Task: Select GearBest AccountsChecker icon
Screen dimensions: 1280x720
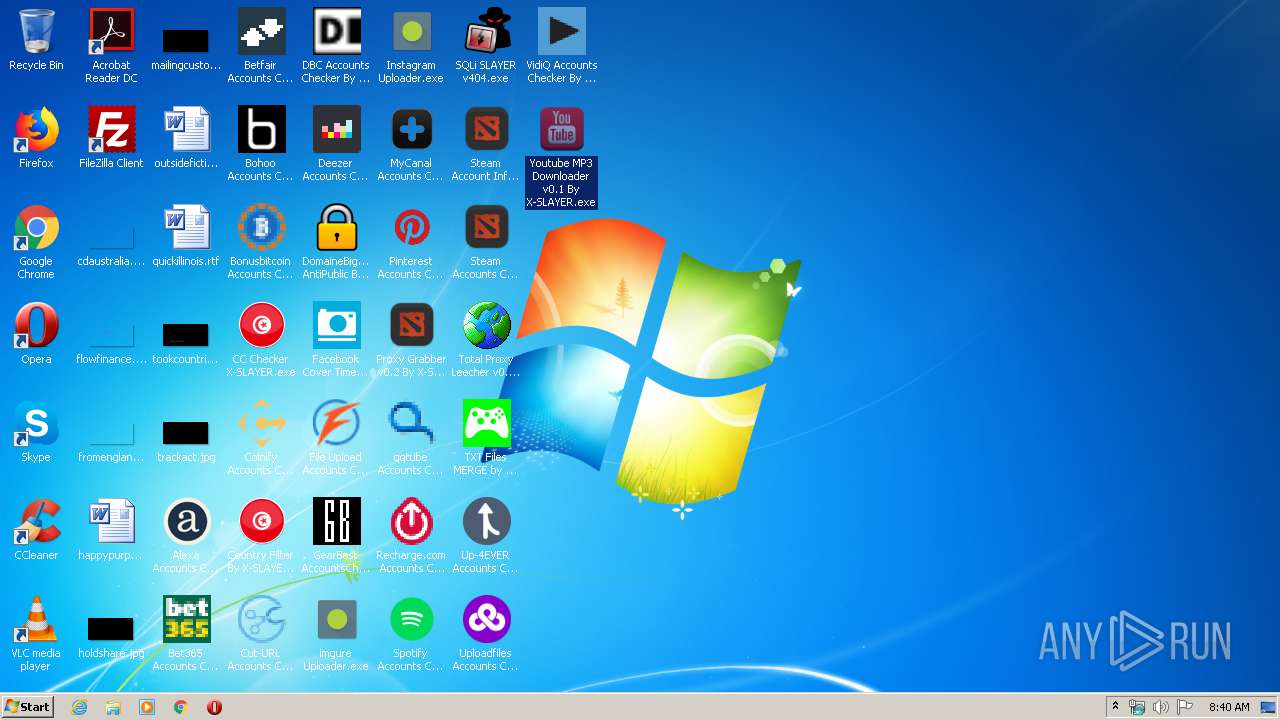Action: pos(336,536)
